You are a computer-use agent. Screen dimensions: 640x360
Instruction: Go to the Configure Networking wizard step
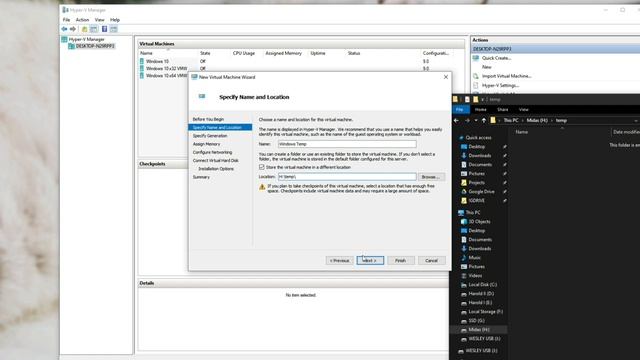pos(212,152)
